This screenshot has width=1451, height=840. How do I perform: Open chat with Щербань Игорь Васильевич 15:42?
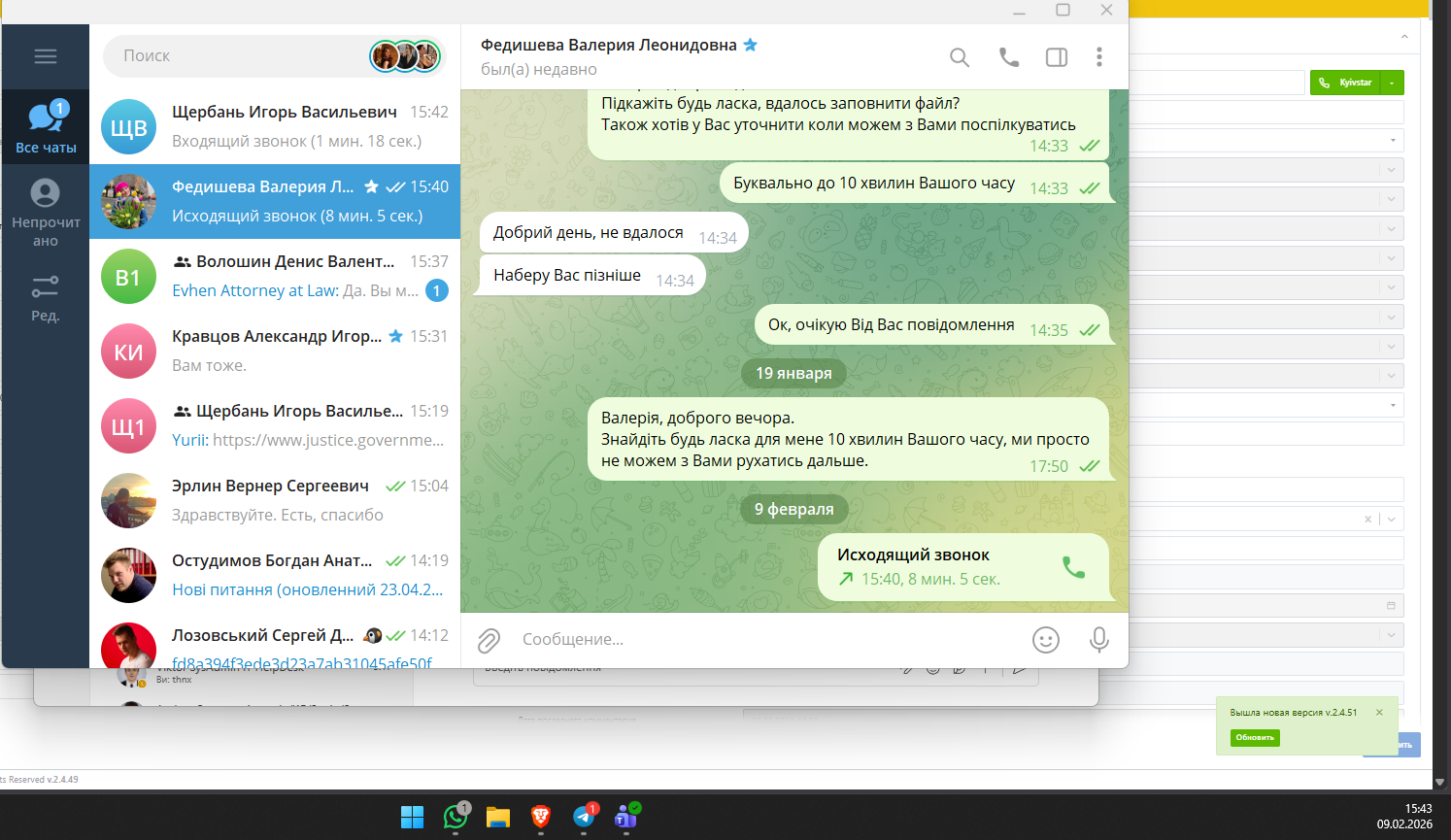(275, 126)
